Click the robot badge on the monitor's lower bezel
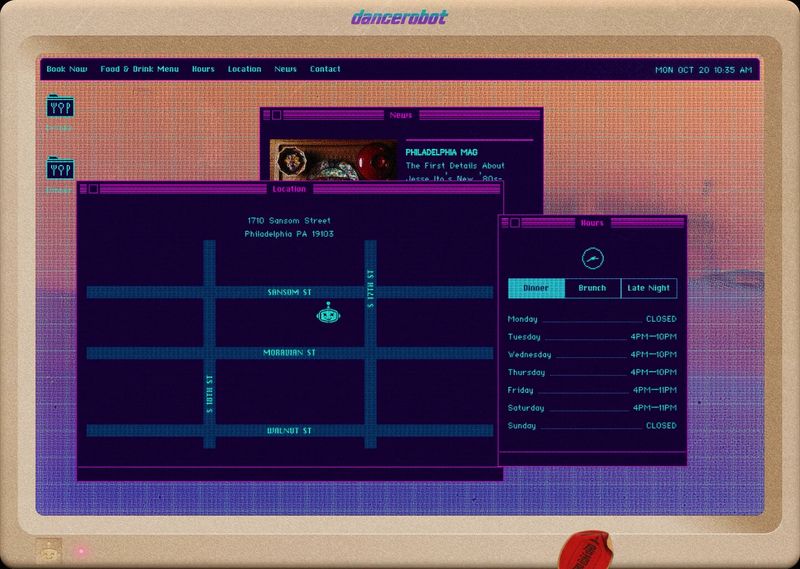 [x=48, y=551]
